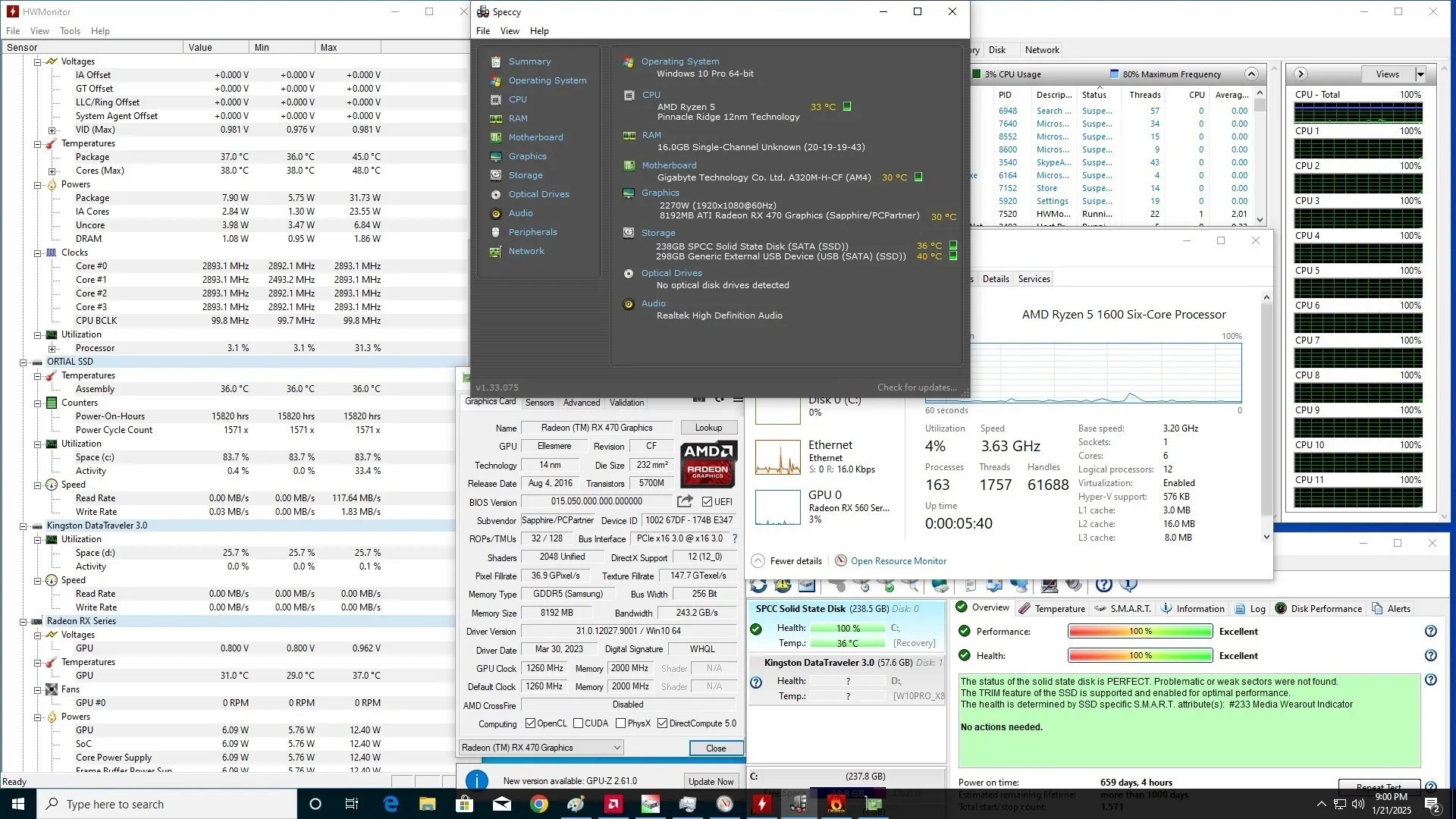1456x819 pixels.
Task: Select the CPU icon in Speccy's sidebar
Action: click(x=496, y=99)
